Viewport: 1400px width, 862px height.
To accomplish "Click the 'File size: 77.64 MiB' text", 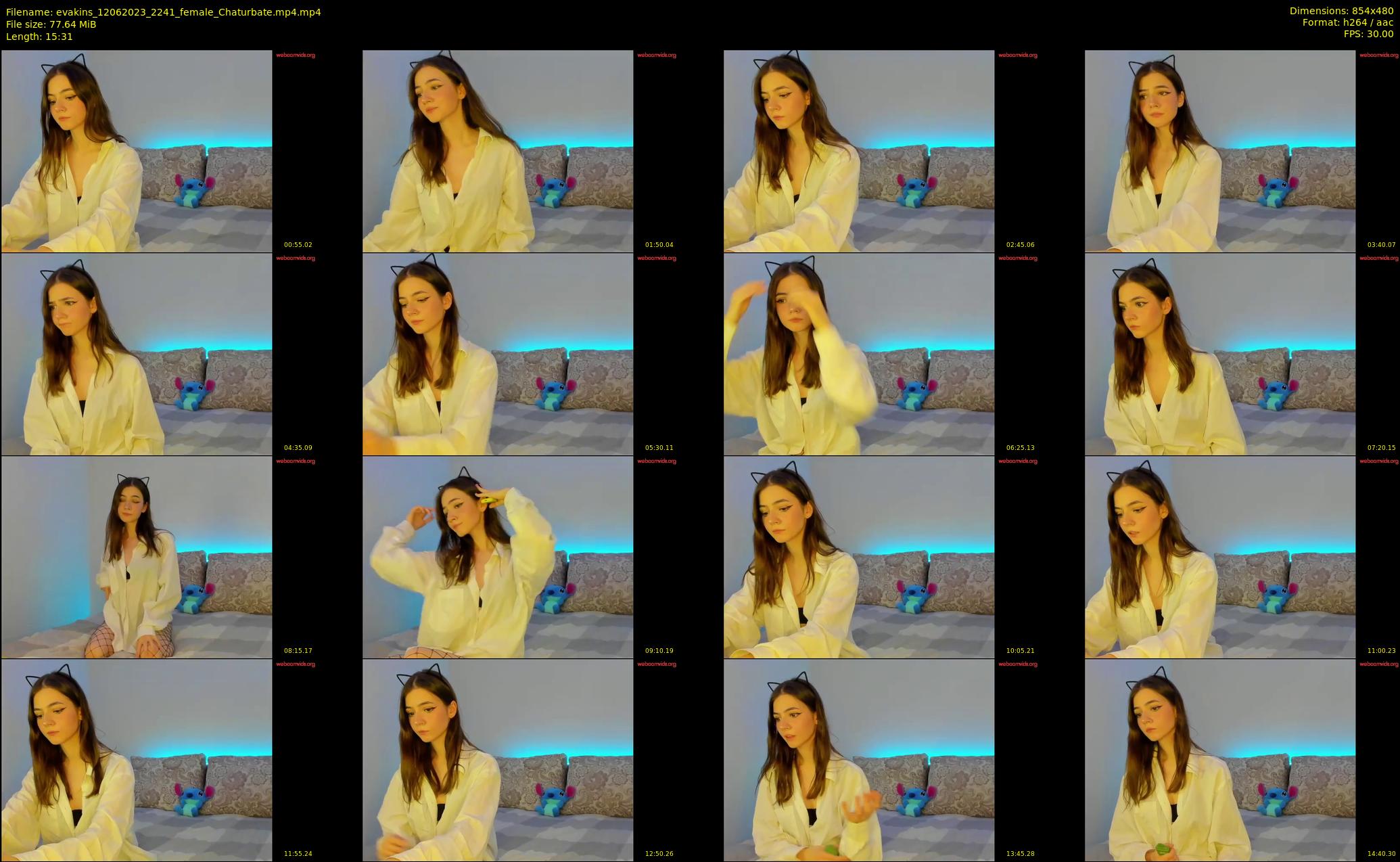I will pos(51,24).
